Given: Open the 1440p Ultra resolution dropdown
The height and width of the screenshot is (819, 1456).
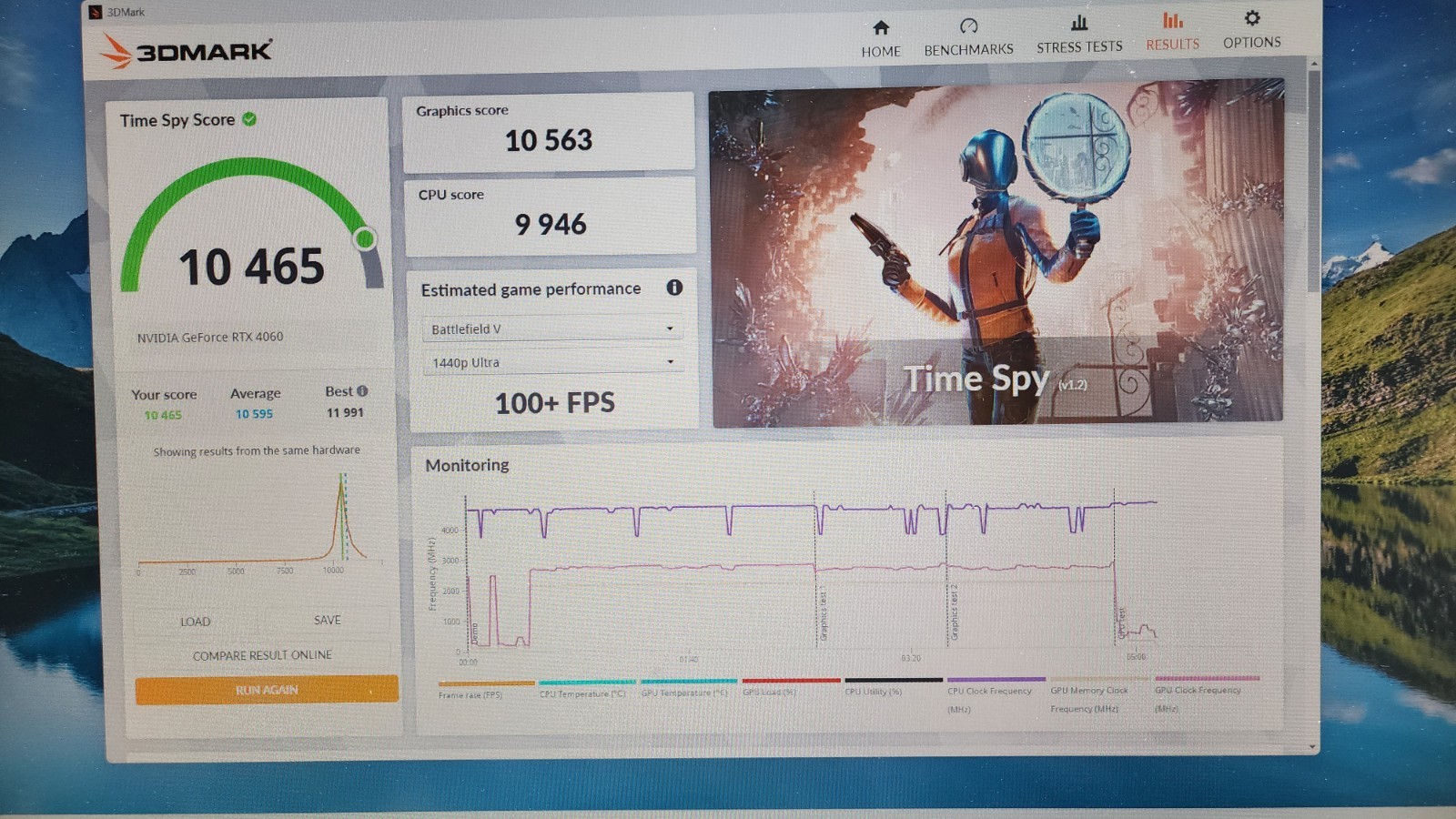Looking at the screenshot, I should click(551, 362).
